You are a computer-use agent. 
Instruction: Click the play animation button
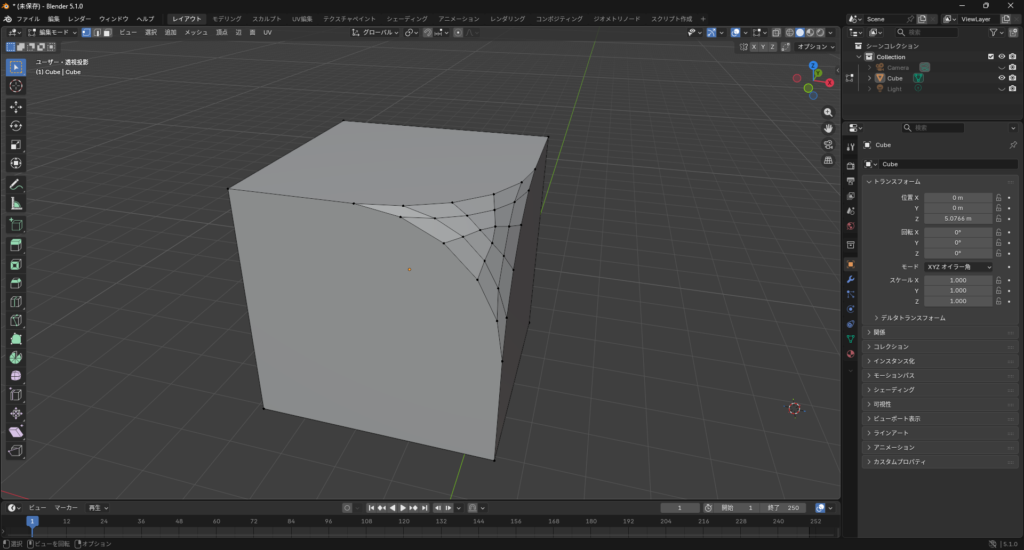pos(403,508)
